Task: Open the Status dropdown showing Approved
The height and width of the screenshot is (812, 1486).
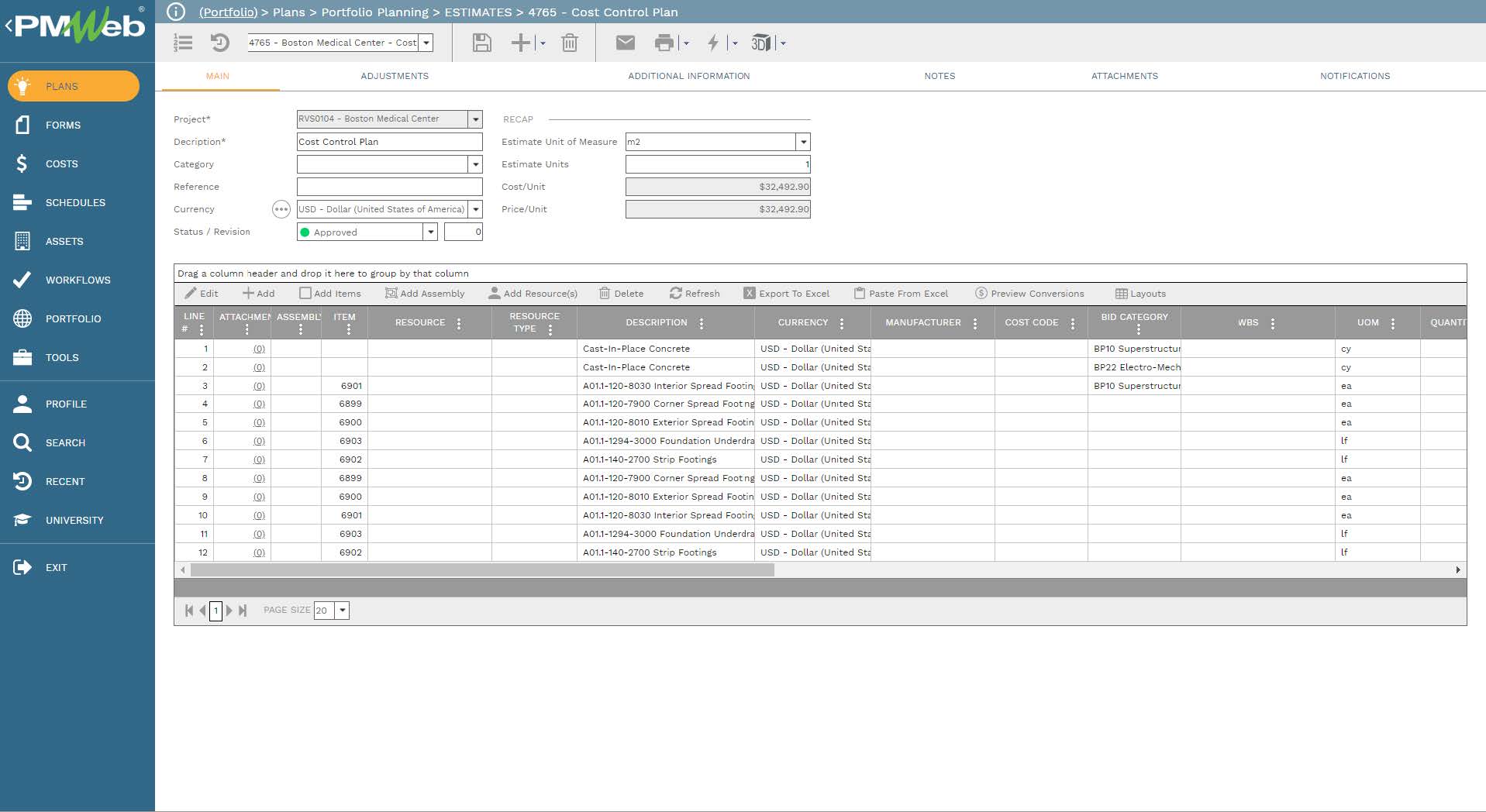Action: [430, 232]
